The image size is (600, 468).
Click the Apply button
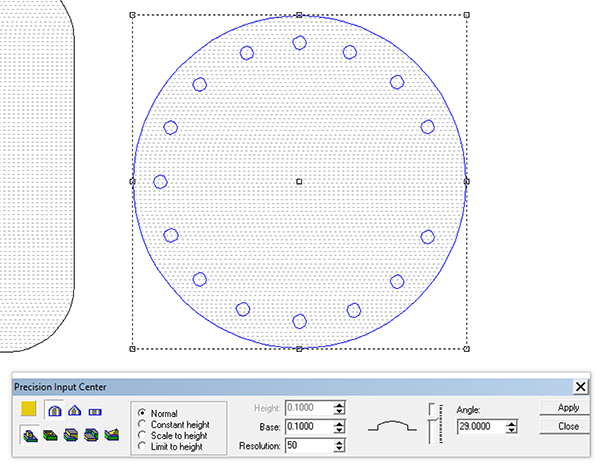(565, 408)
